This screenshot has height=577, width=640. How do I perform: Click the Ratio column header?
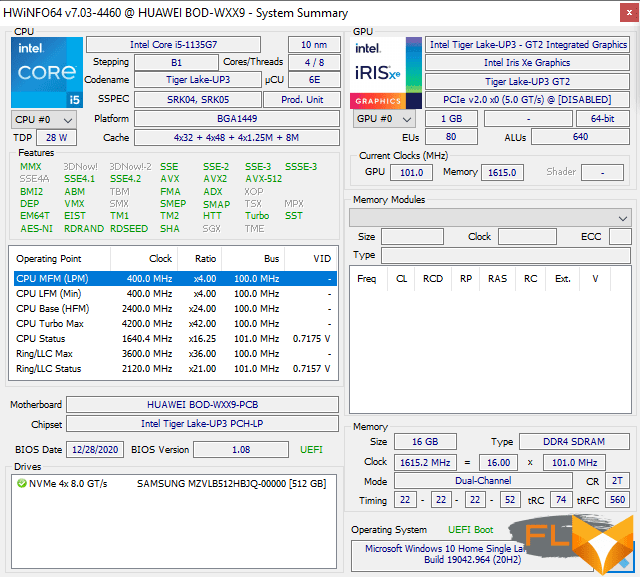point(200,259)
